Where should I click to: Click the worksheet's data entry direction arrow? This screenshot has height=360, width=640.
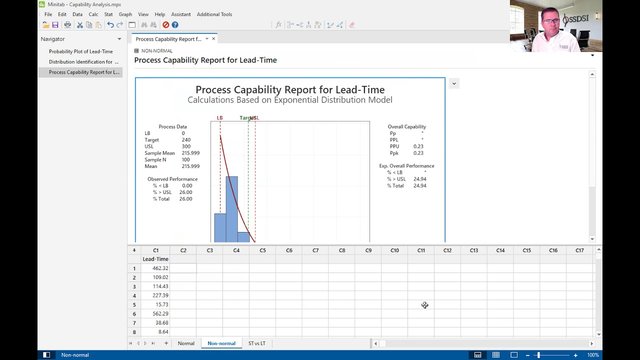134,250
